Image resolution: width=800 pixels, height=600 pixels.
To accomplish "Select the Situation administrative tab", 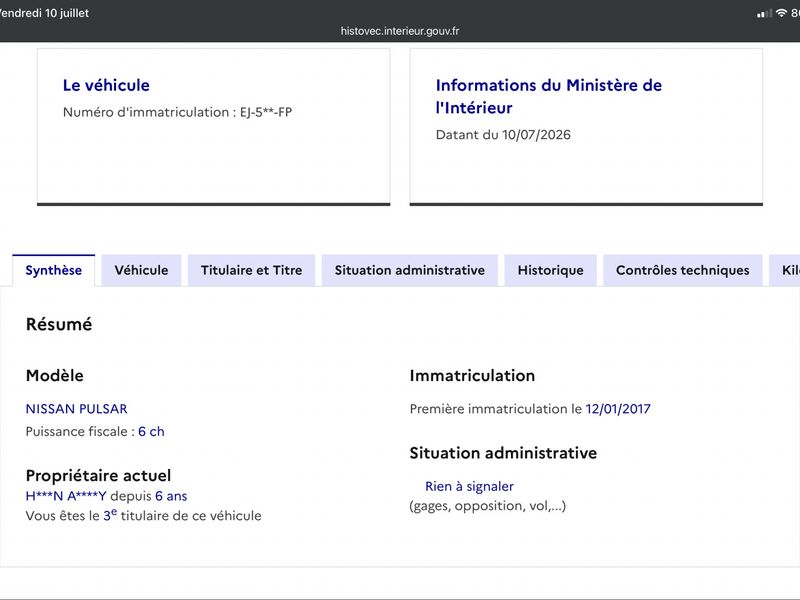I will [x=410, y=270].
